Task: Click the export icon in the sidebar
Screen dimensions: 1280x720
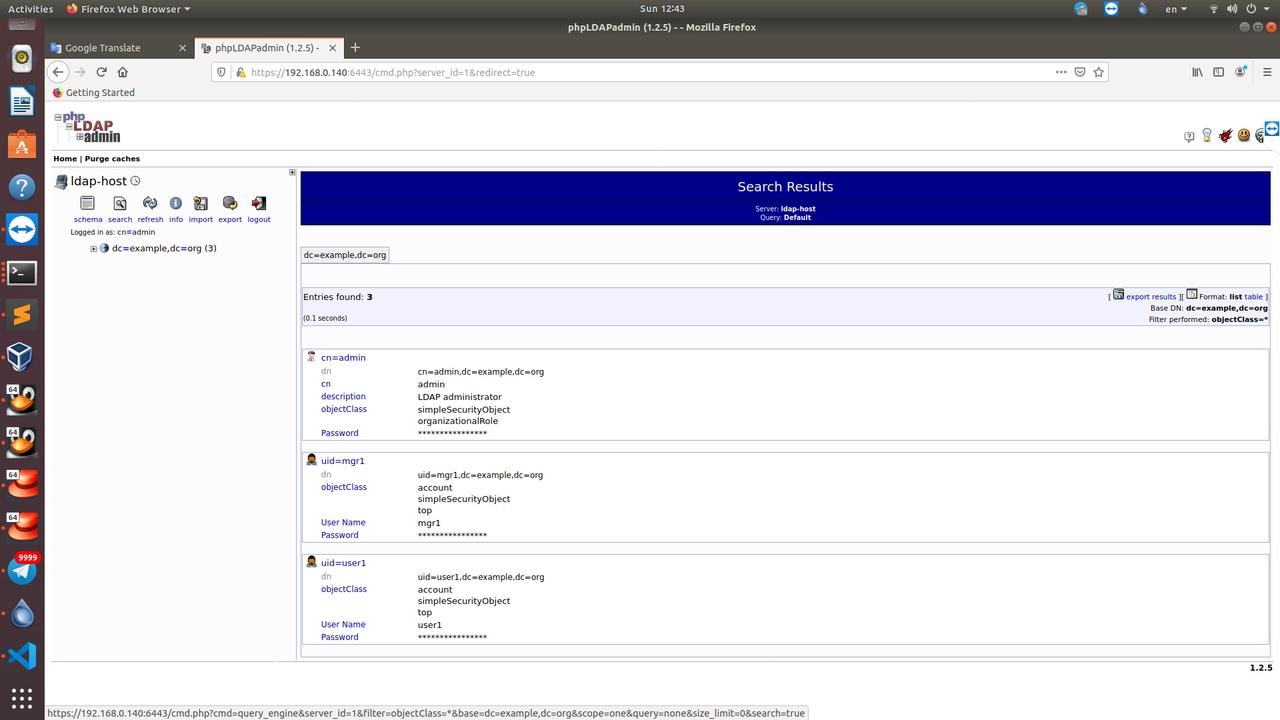Action: coord(230,204)
